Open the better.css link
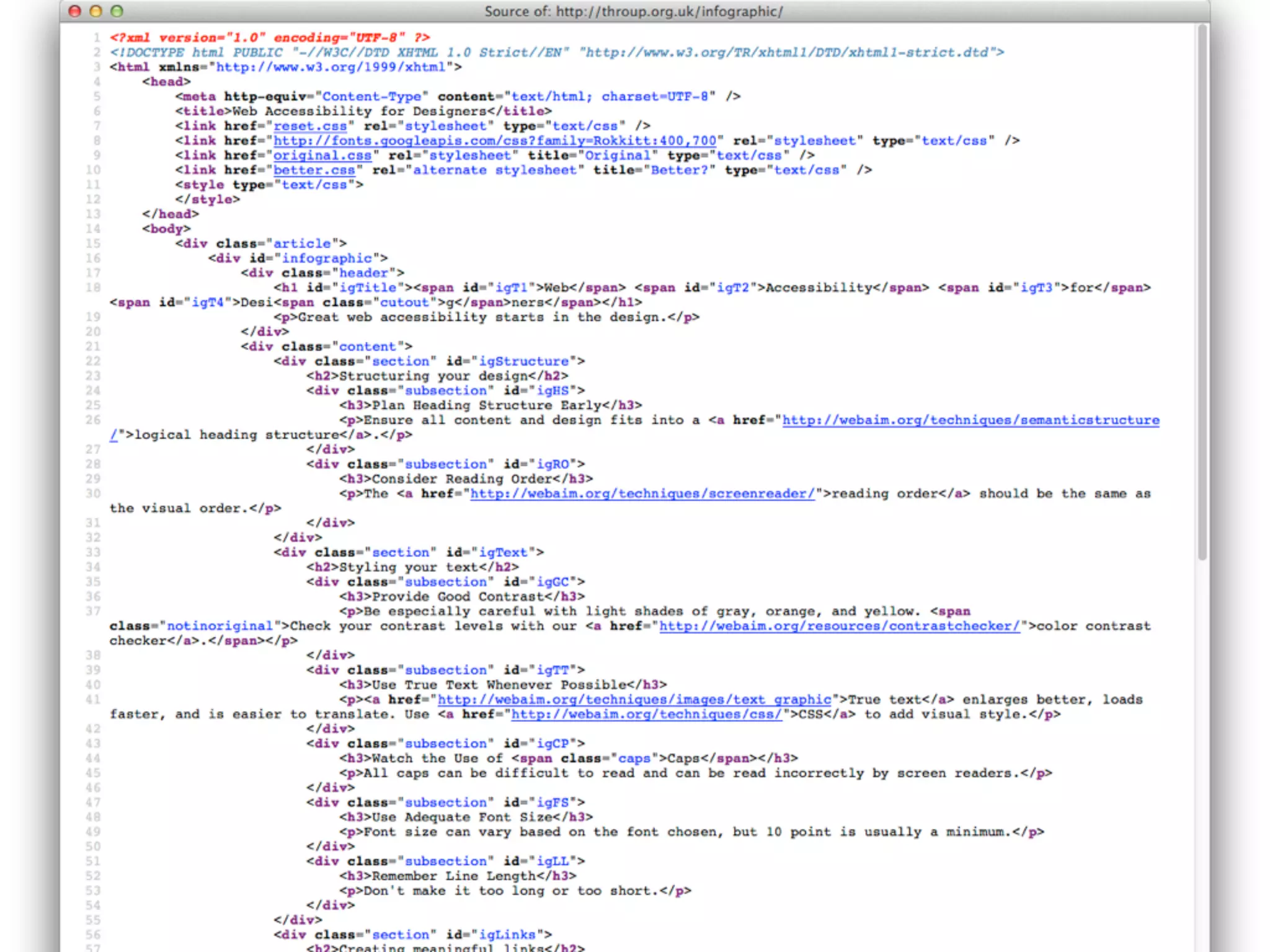The width and height of the screenshot is (1270, 952). 314,170
